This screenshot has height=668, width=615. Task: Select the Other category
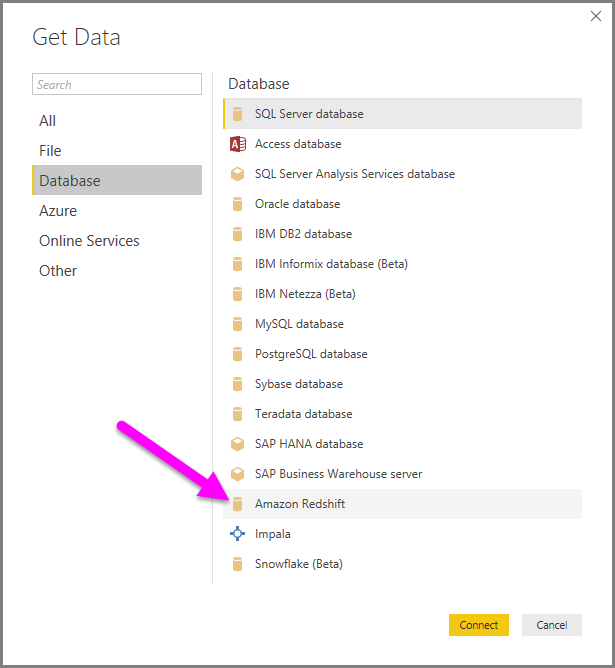coord(117,271)
